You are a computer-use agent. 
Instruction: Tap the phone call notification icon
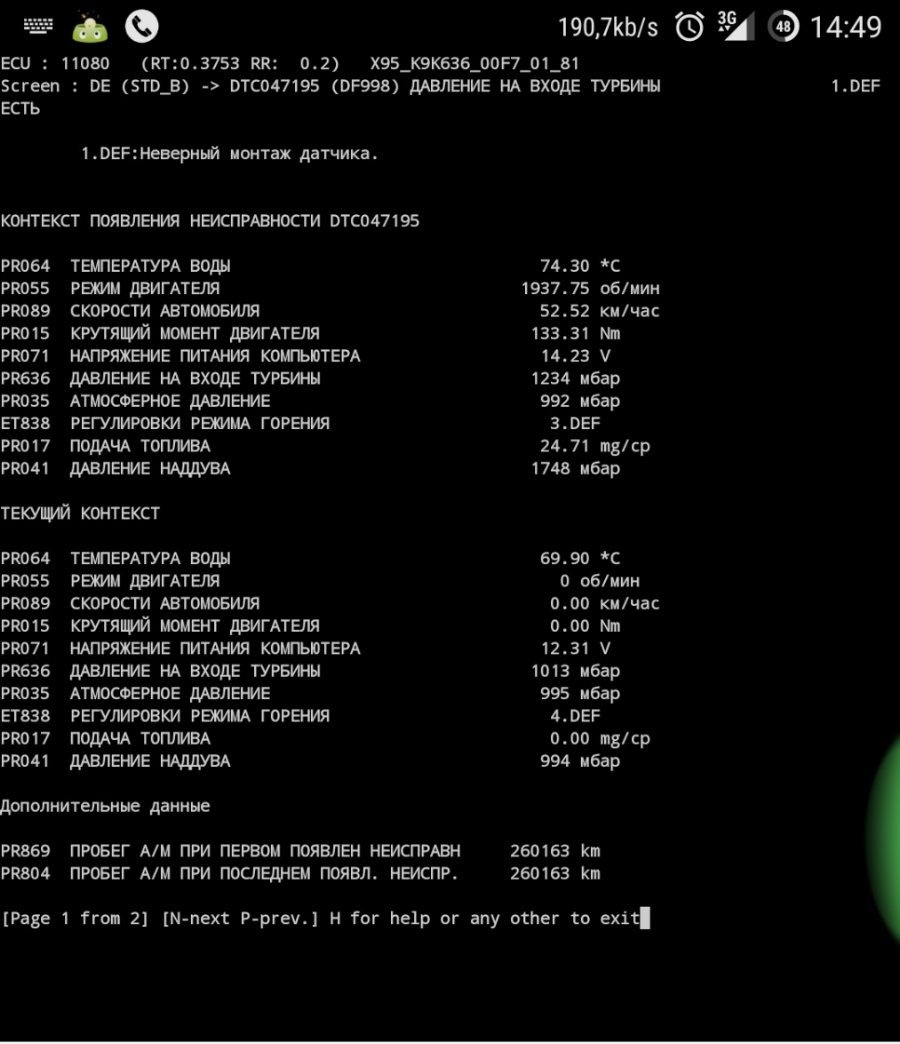pyautogui.click(x=142, y=27)
